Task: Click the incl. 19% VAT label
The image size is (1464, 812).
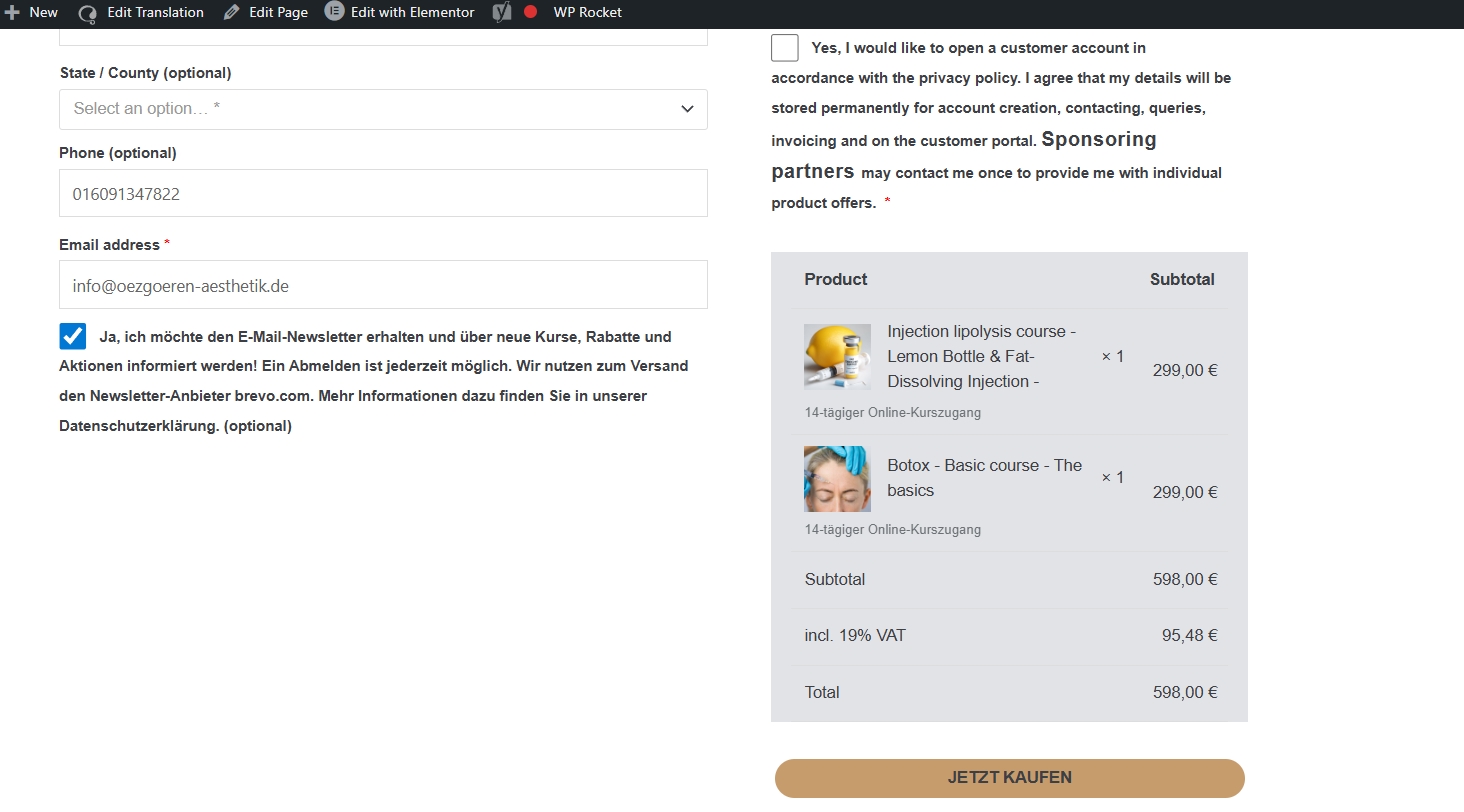Action: pyautogui.click(x=855, y=635)
